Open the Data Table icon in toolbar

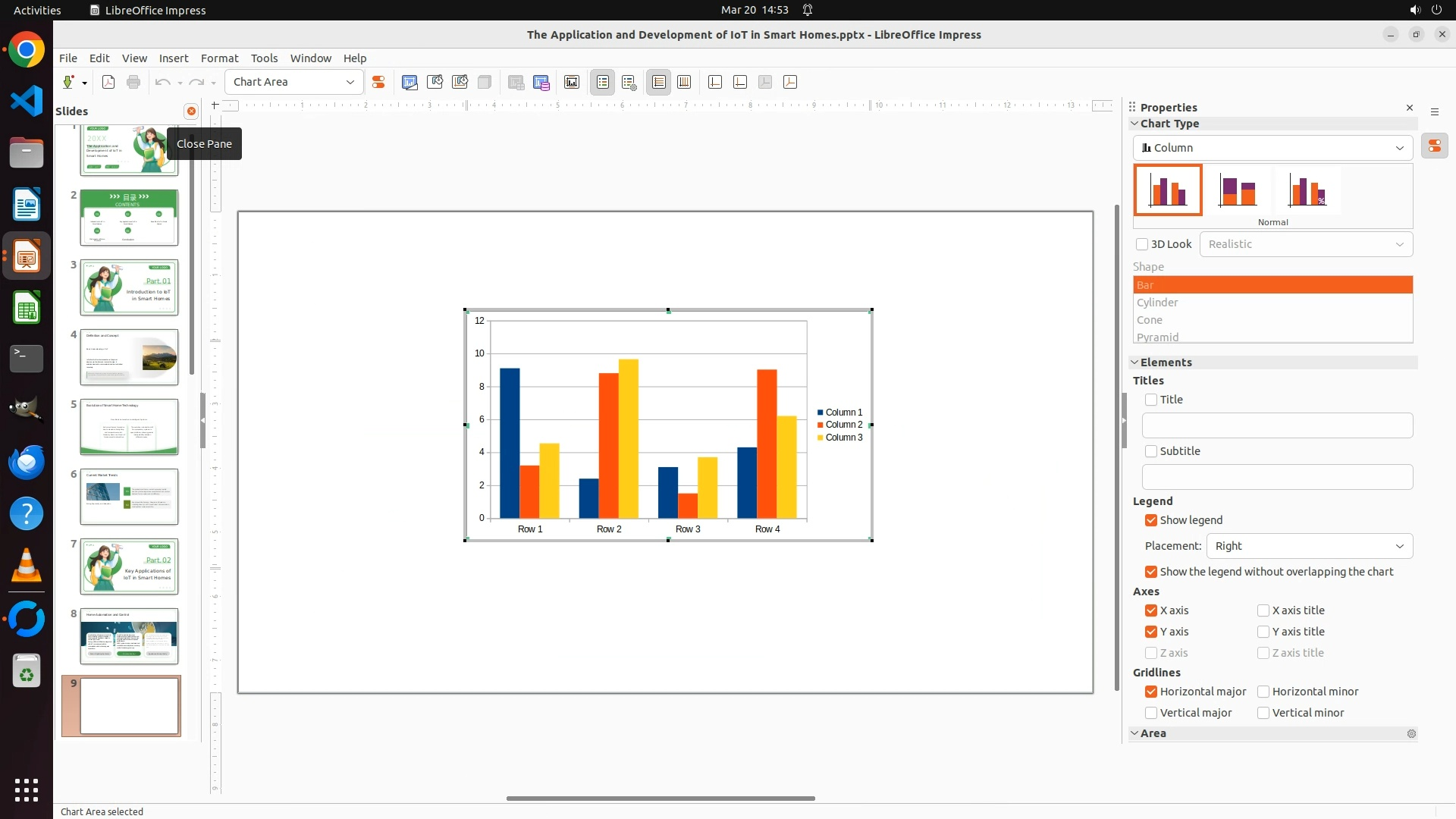[541, 82]
